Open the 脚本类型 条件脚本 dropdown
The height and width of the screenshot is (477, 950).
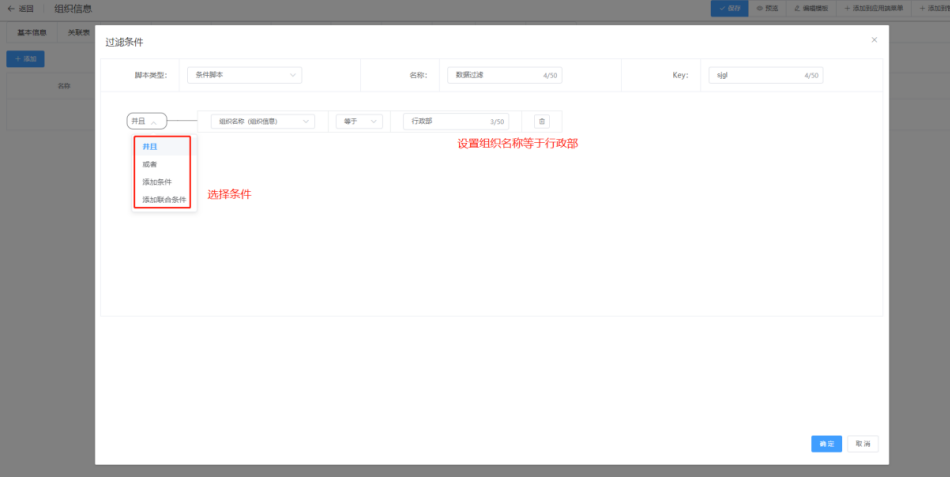pyautogui.click(x=245, y=75)
